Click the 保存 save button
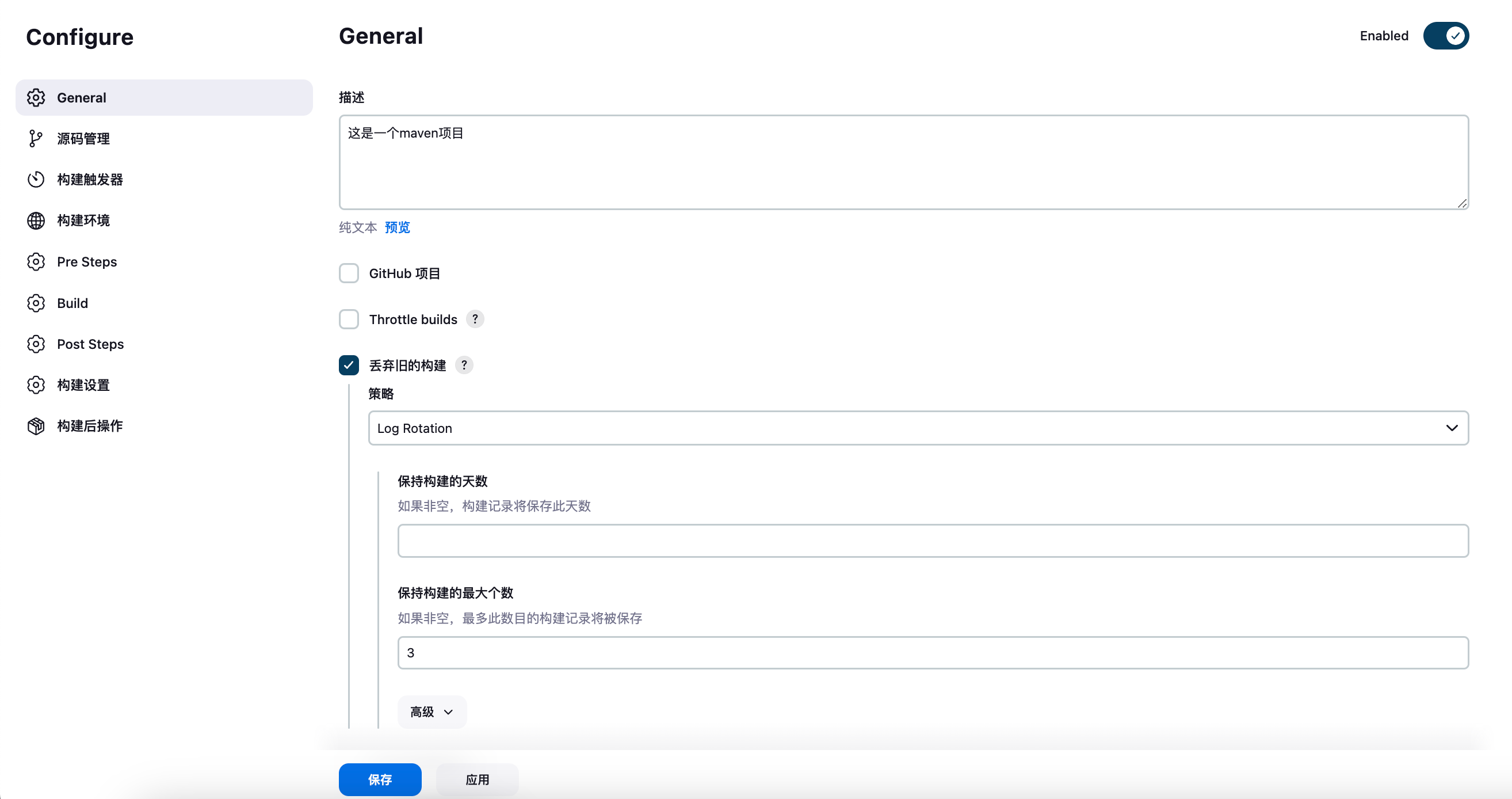The image size is (1512, 799). pos(380,779)
